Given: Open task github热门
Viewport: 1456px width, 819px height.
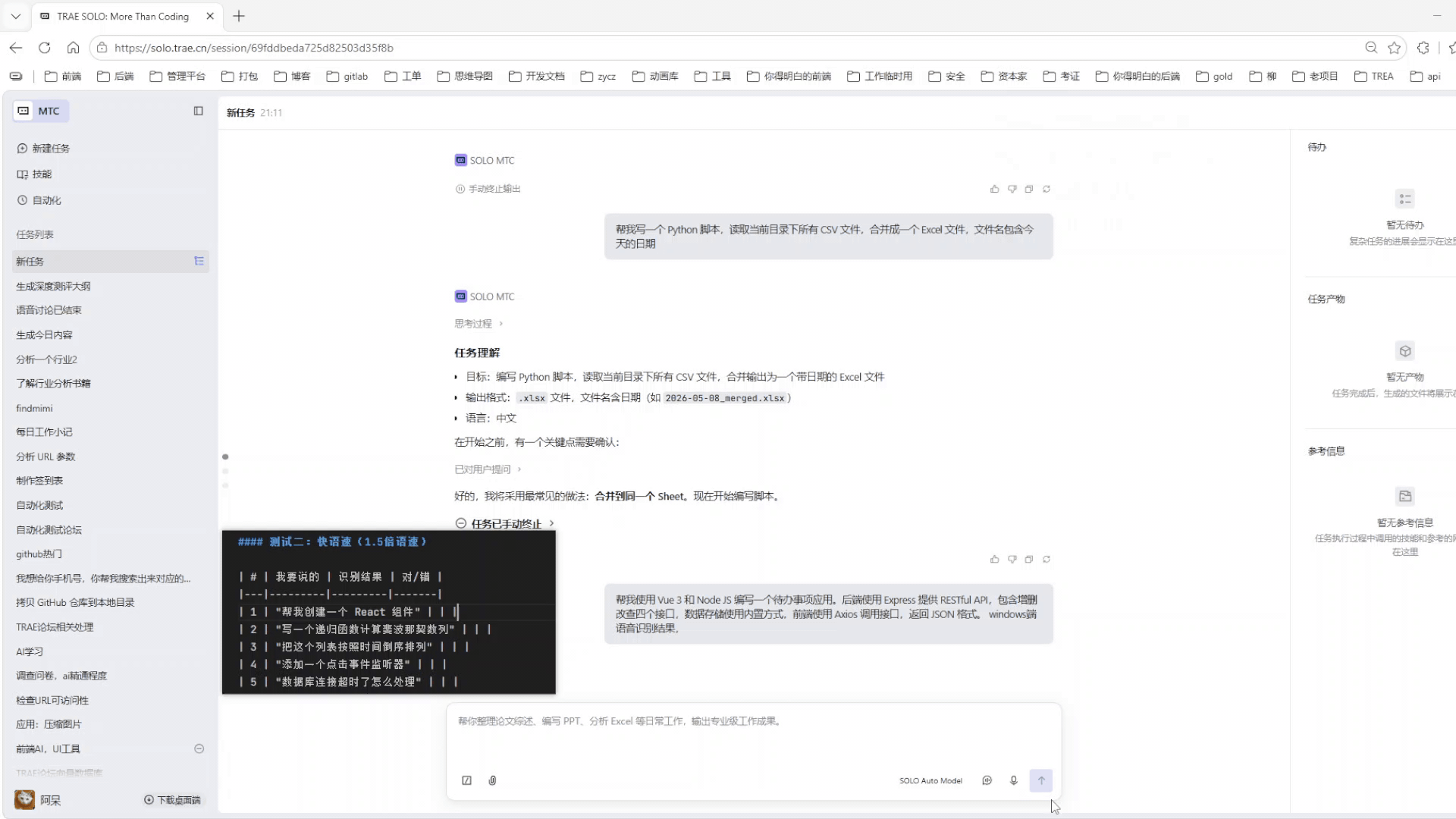Looking at the screenshot, I should click(x=39, y=554).
